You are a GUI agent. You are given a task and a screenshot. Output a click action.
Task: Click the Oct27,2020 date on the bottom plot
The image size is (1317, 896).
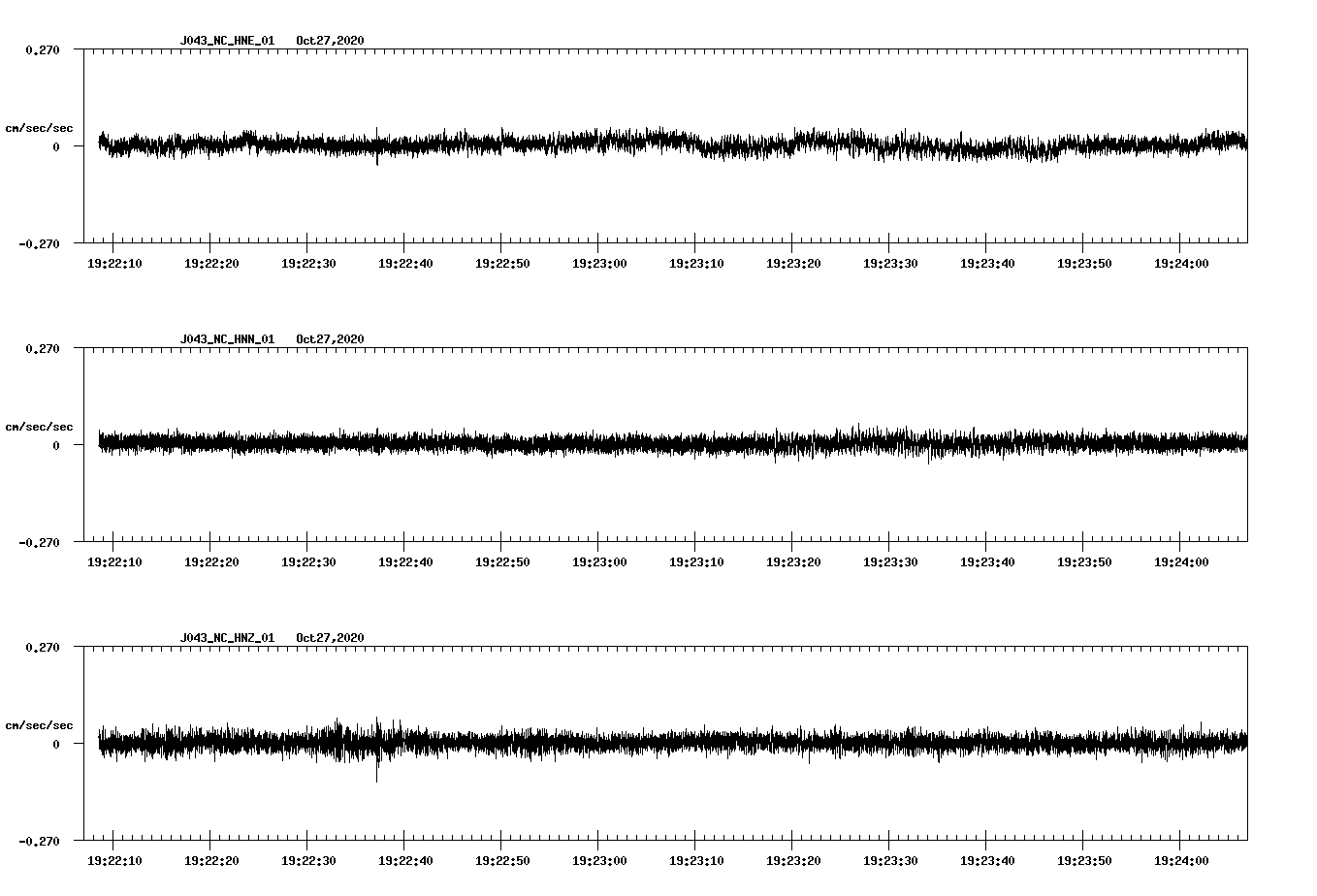pos(330,637)
